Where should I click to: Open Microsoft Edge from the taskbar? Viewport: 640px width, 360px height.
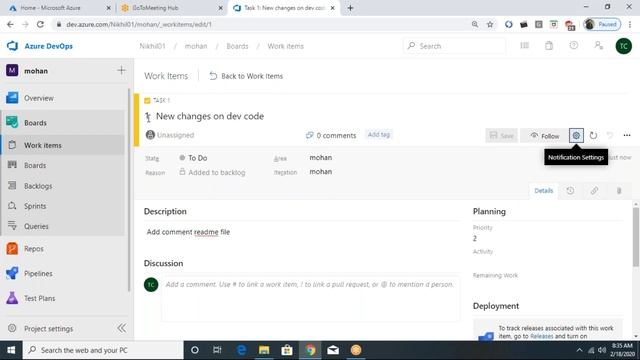click(x=241, y=350)
